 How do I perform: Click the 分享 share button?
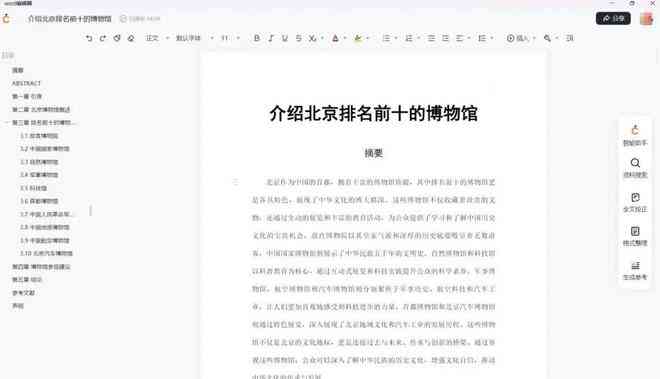click(613, 19)
